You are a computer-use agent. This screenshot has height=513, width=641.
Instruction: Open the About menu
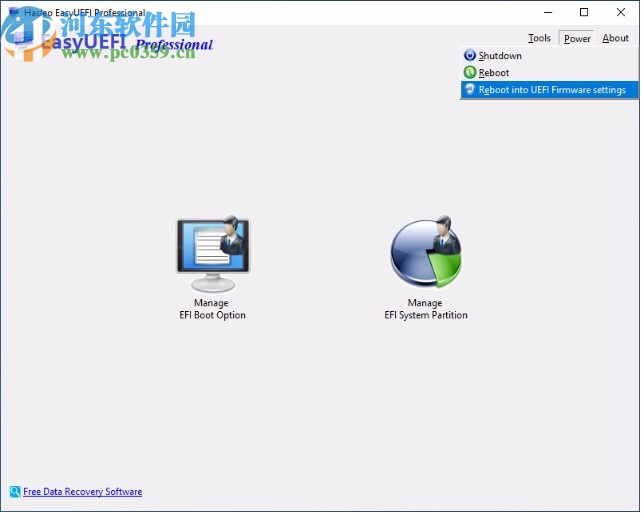(x=615, y=38)
